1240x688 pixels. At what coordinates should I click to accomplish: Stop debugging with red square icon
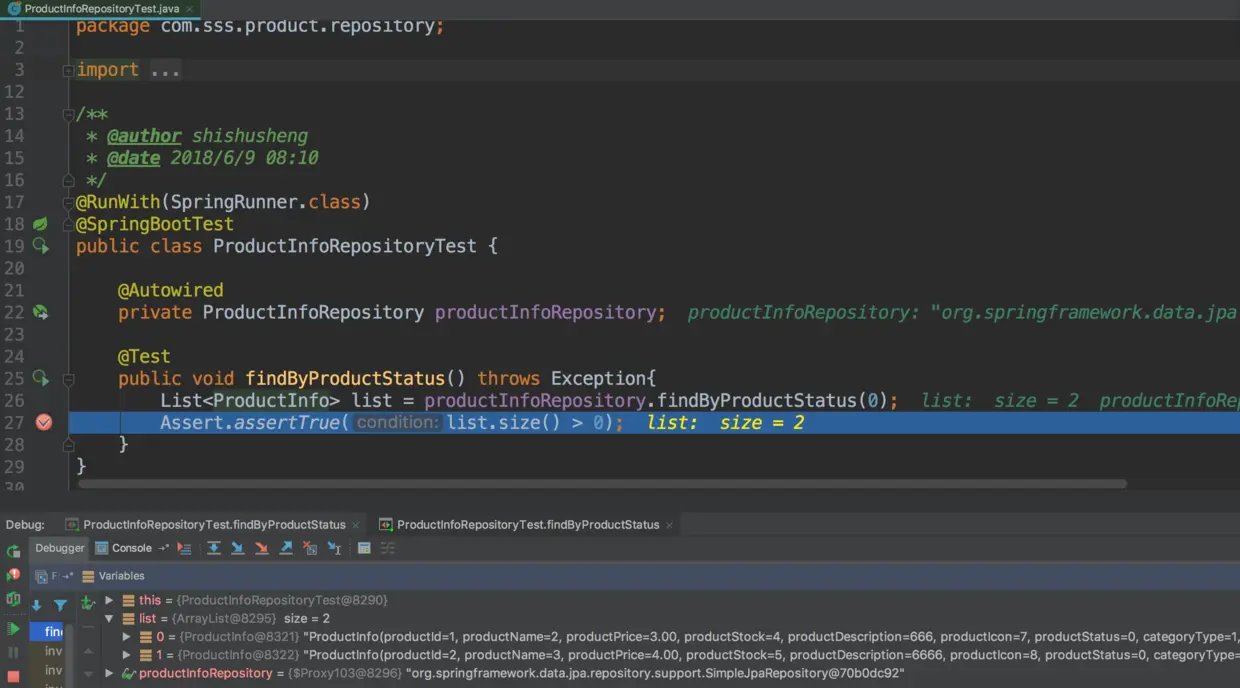[13, 677]
